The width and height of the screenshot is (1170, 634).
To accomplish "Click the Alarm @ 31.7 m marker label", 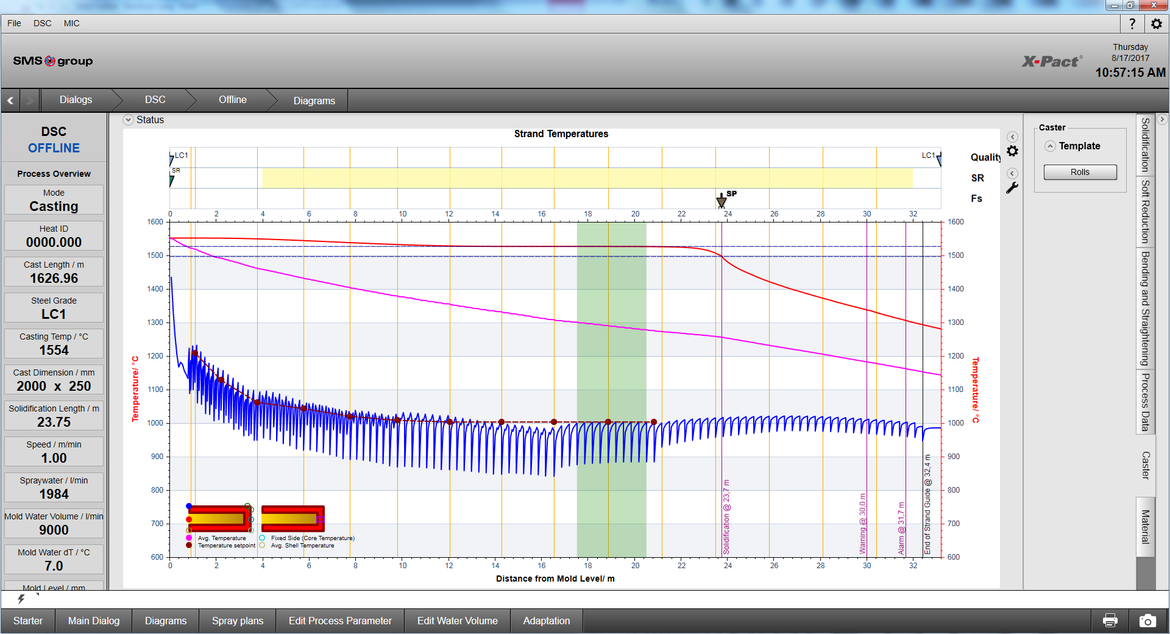I will [x=901, y=527].
